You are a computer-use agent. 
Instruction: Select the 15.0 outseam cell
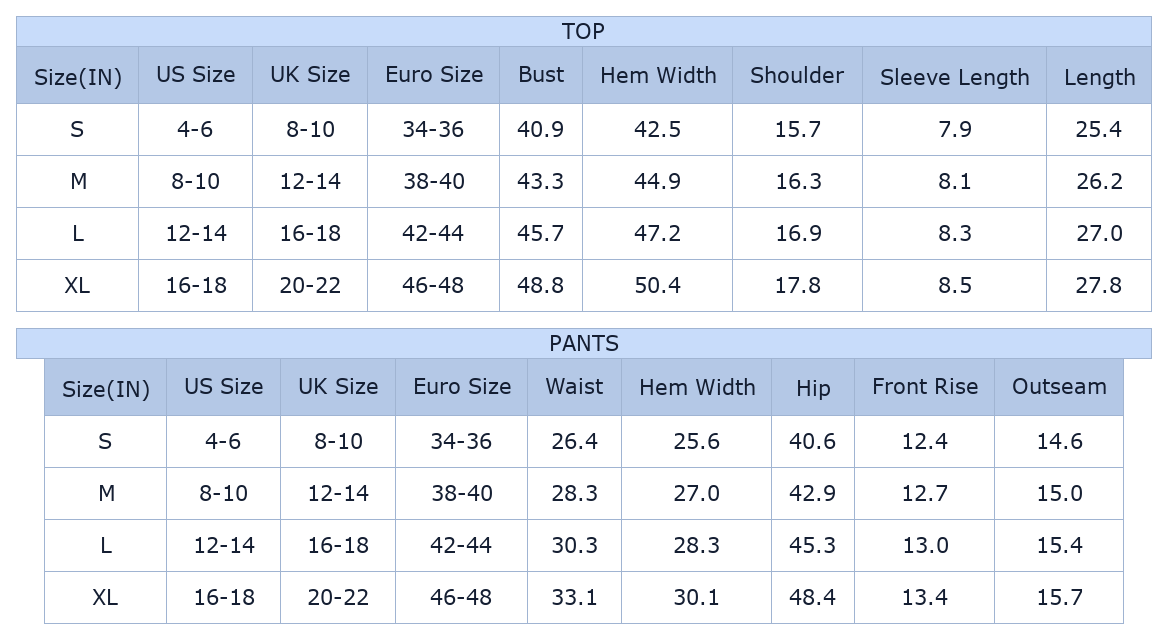[1059, 494]
